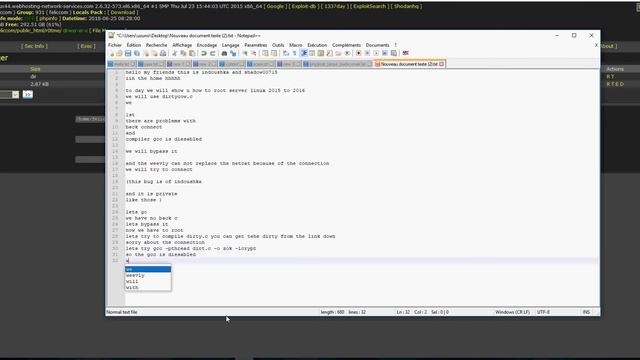The image size is (640, 360).
Task: Choose 'will' from autocomplete suggestions
Action: [148, 281]
